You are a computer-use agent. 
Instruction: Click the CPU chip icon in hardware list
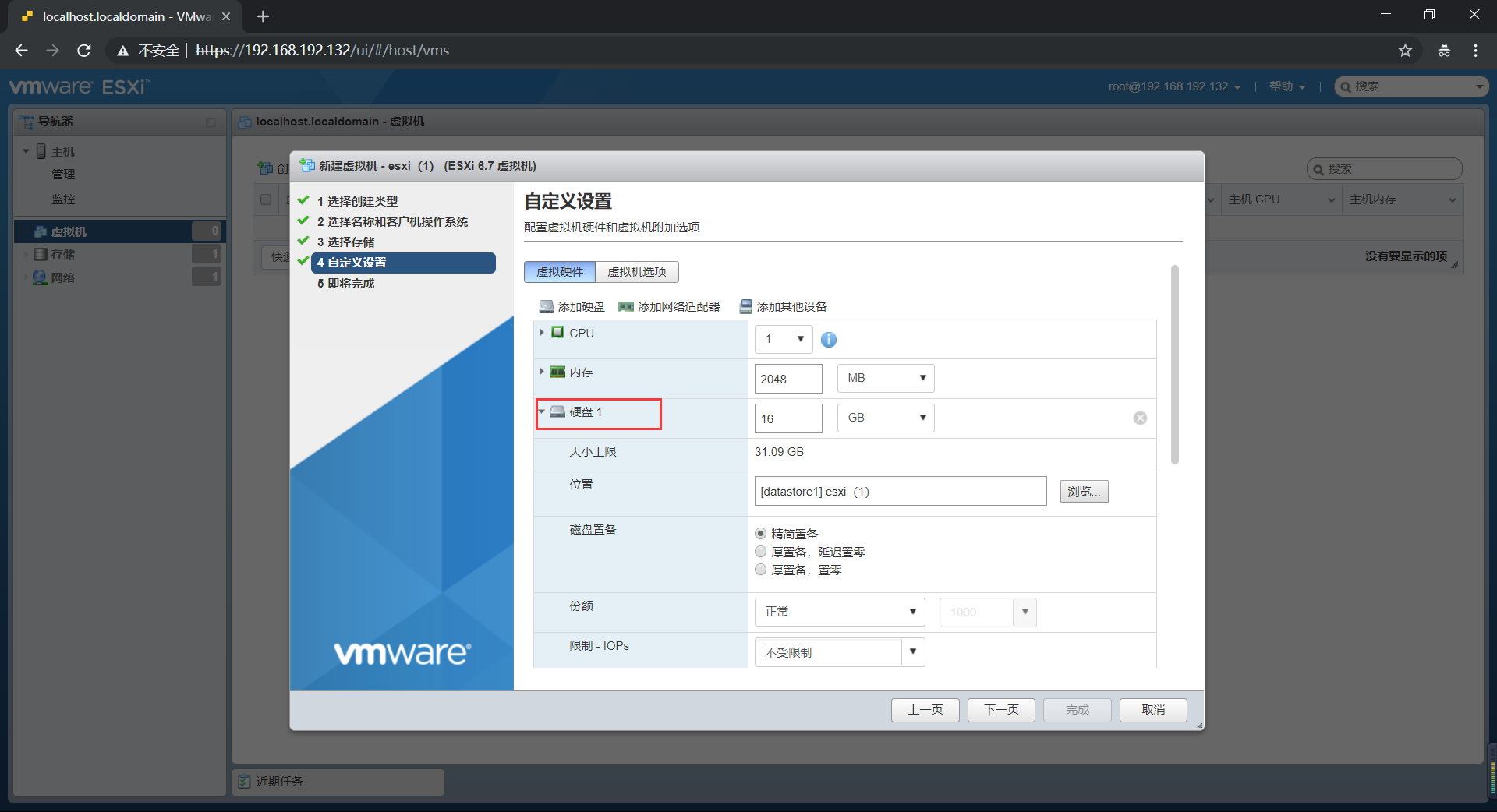[x=557, y=333]
